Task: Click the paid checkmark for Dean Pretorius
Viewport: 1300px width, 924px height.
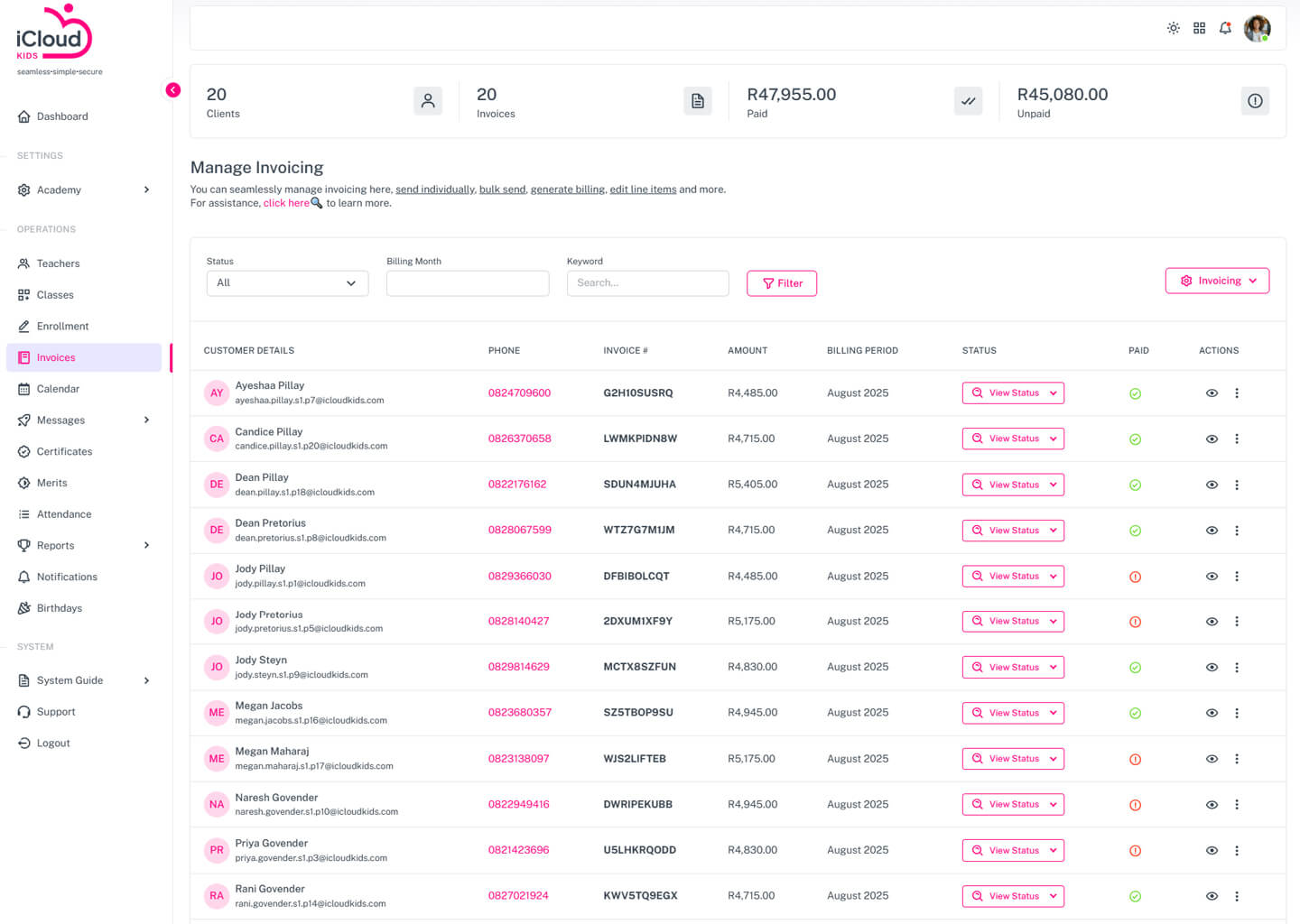Action: coord(1135,531)
